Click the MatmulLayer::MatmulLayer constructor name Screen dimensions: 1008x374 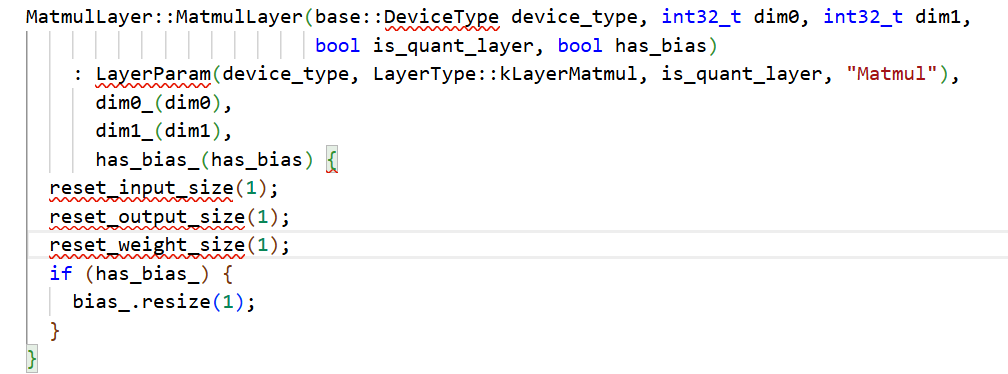pos(165,17)
